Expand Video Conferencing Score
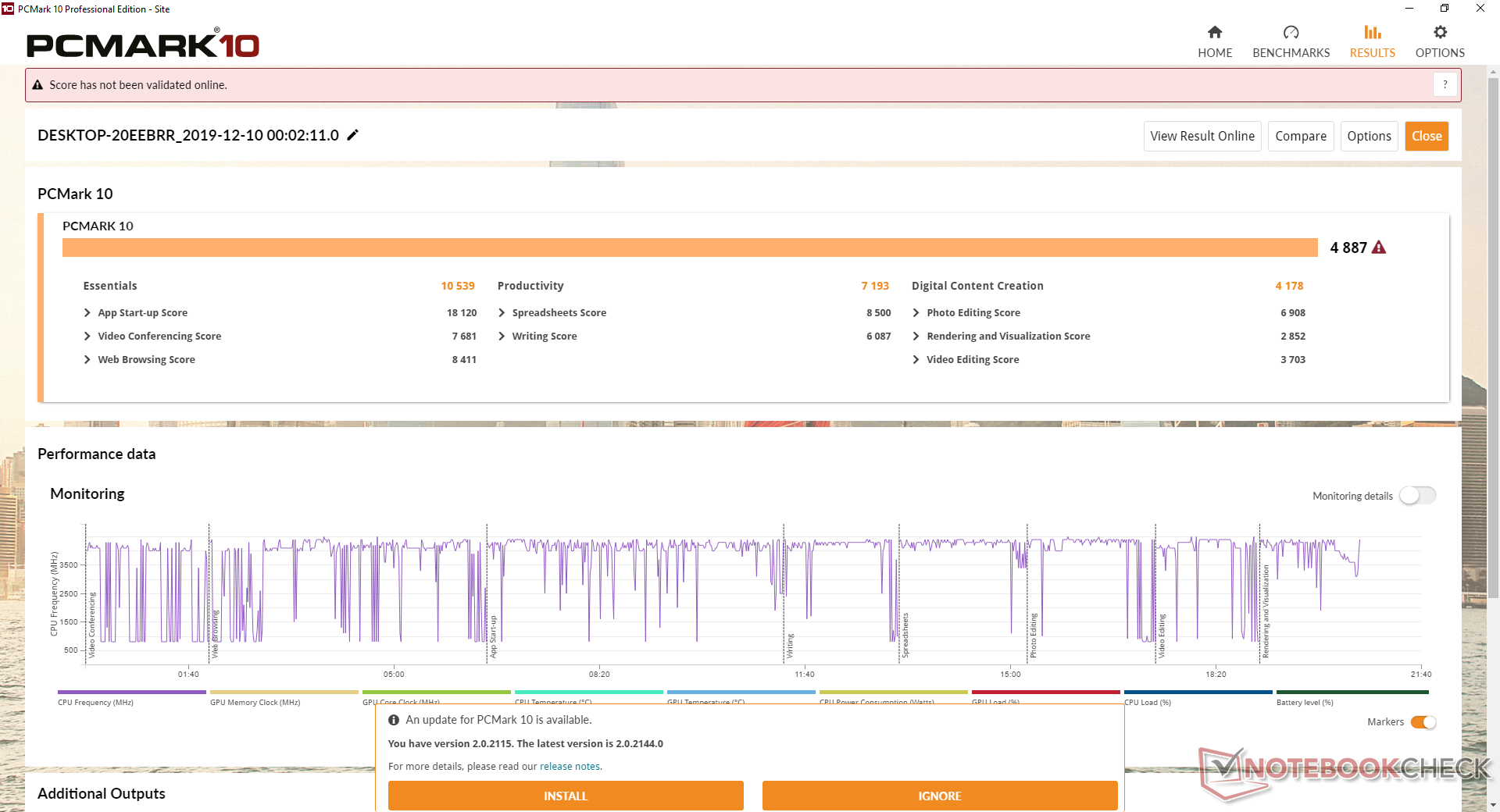The image size is (1500, 812). (x=87, y=337)
